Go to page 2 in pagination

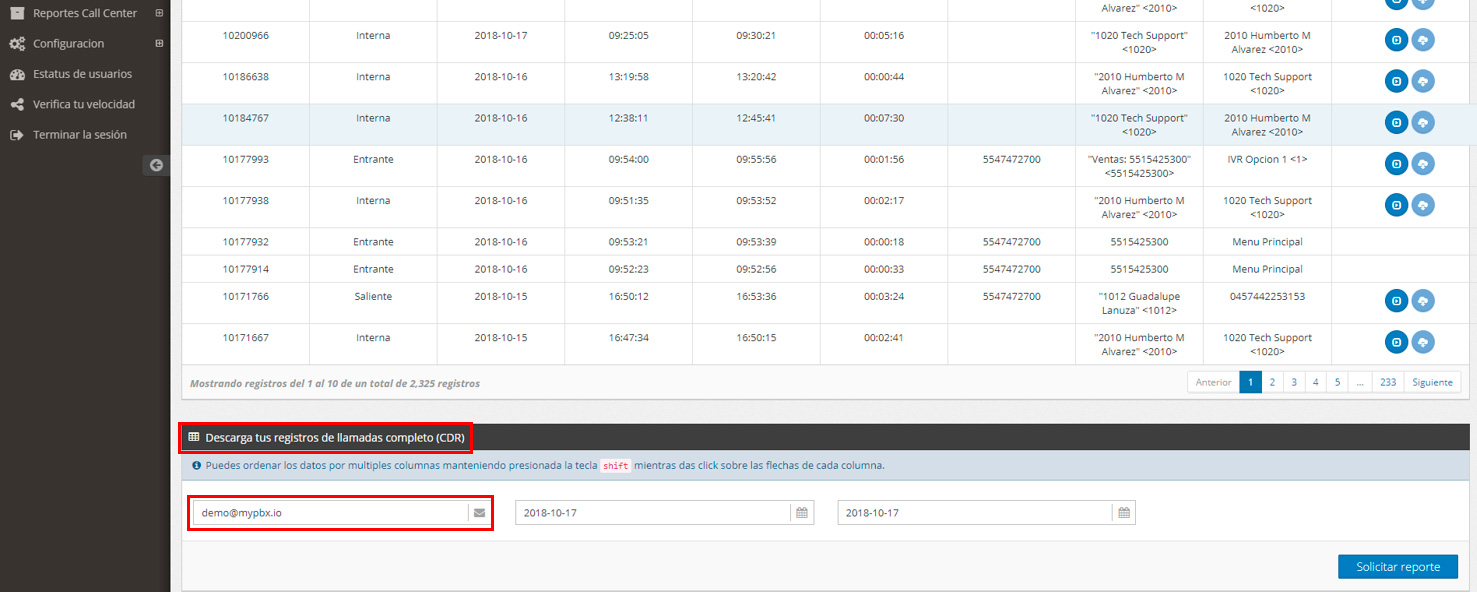(x=1272, y=382)
